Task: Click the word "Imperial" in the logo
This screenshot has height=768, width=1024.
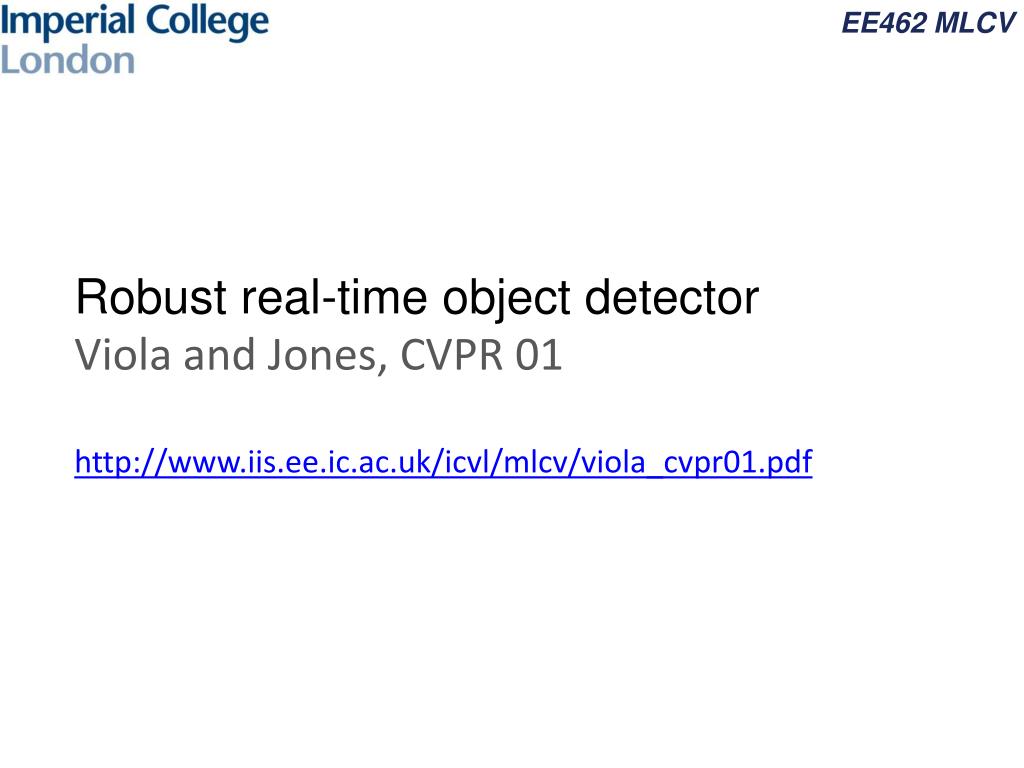Action: 67,21
